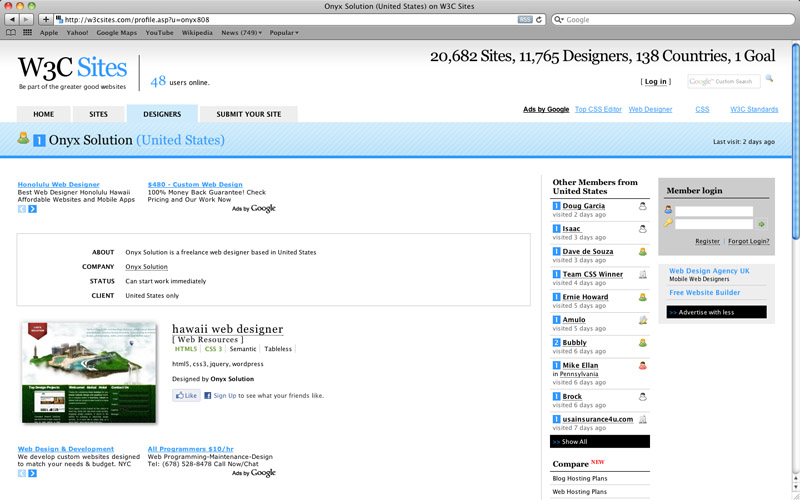Open the bookmarks book icon

[x=11, y=33]
